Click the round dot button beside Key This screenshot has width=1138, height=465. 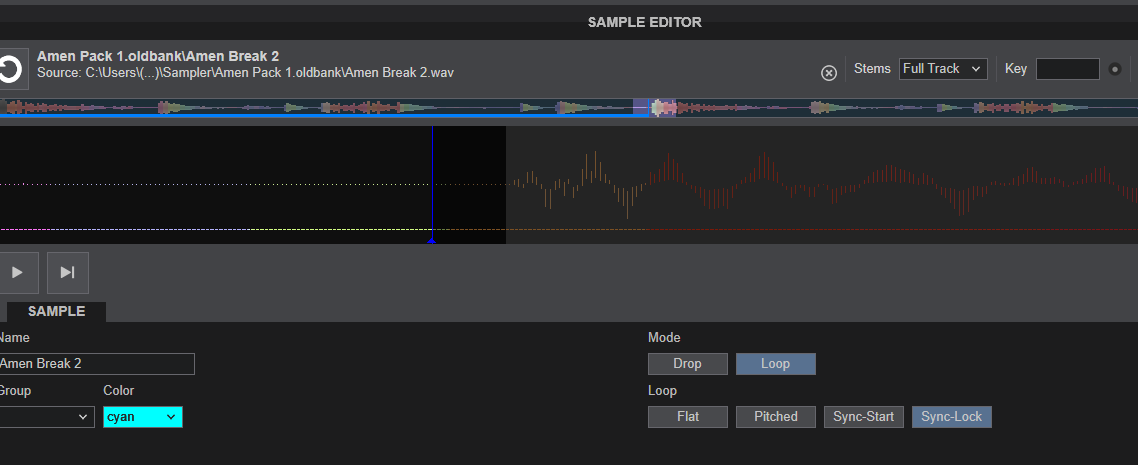click(1116, 70)
